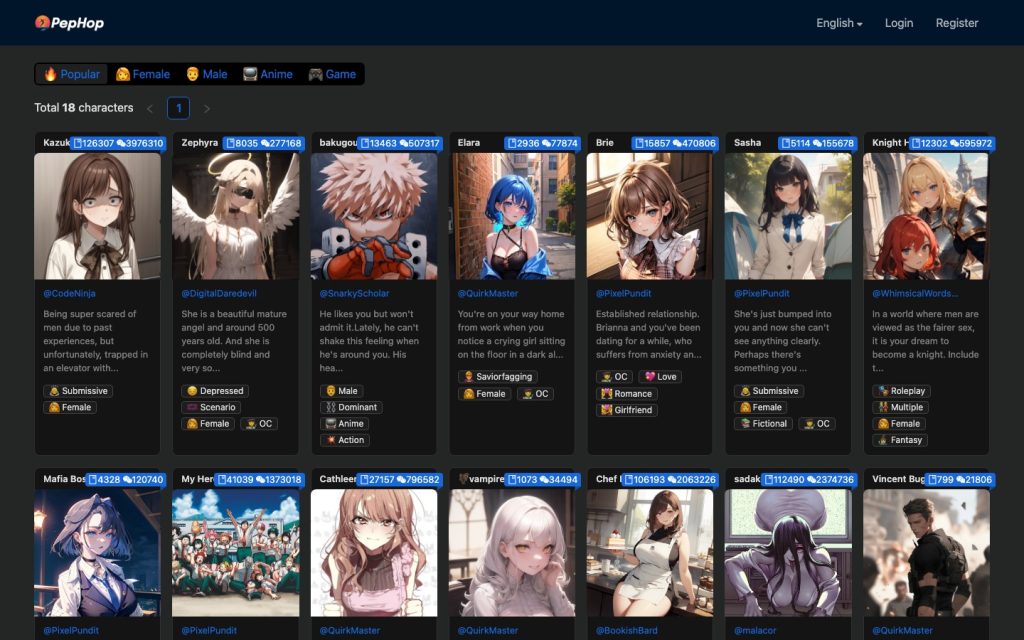Open the English language dropdown
This screenshot has height=640, width=1024.
pyautogui.click(x=839, y=23)
